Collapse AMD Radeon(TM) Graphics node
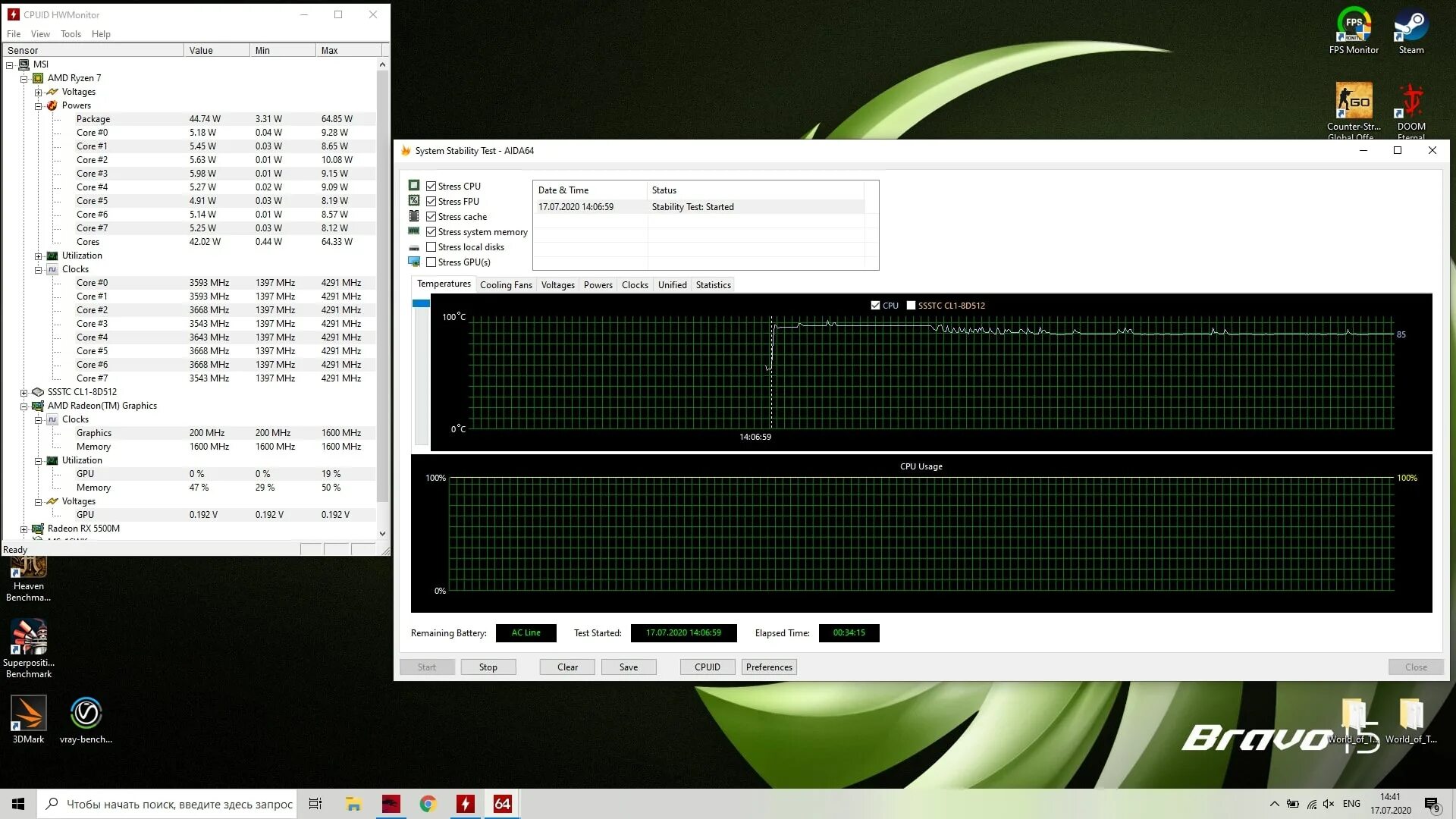 click(24, 406)
